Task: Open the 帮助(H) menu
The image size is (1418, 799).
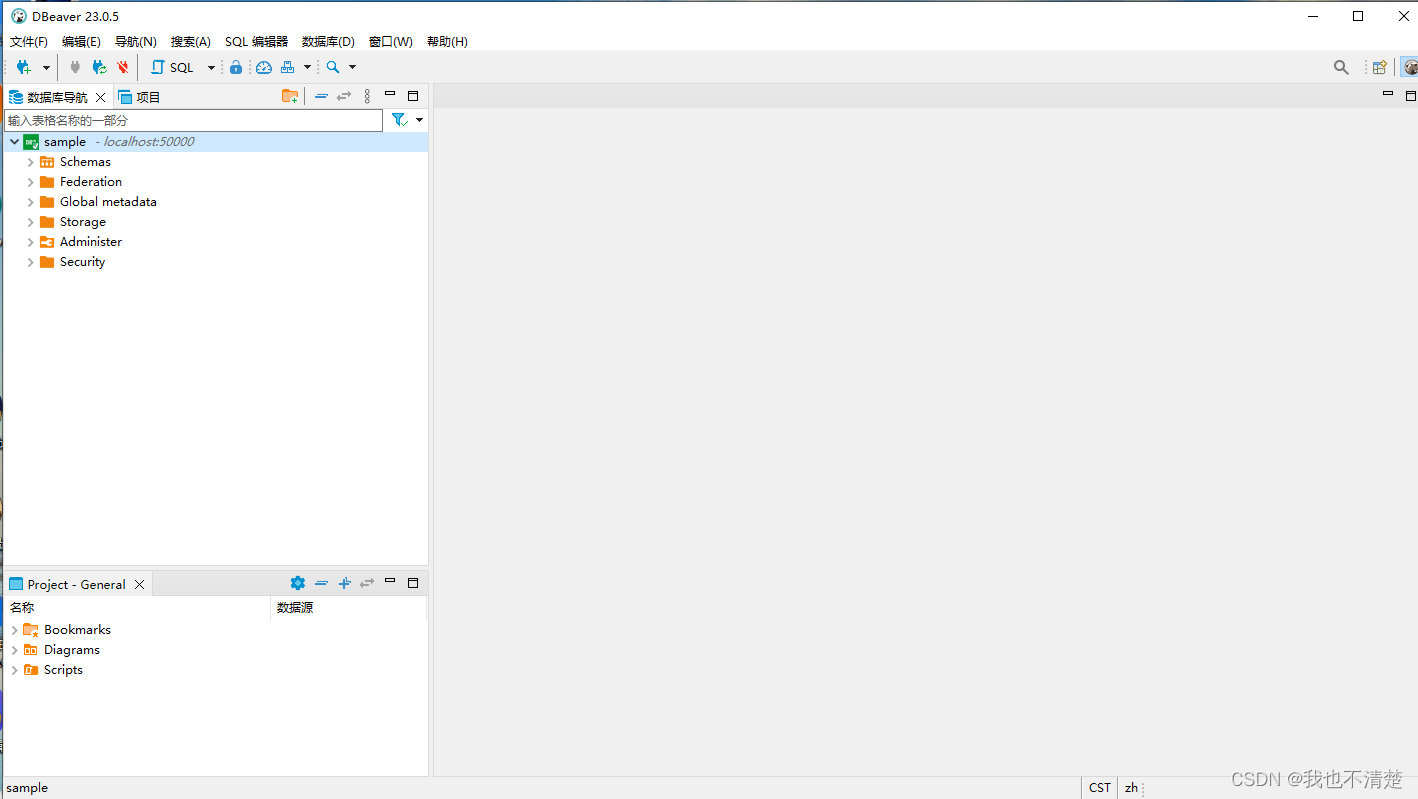Action: (x=447, y=42)
